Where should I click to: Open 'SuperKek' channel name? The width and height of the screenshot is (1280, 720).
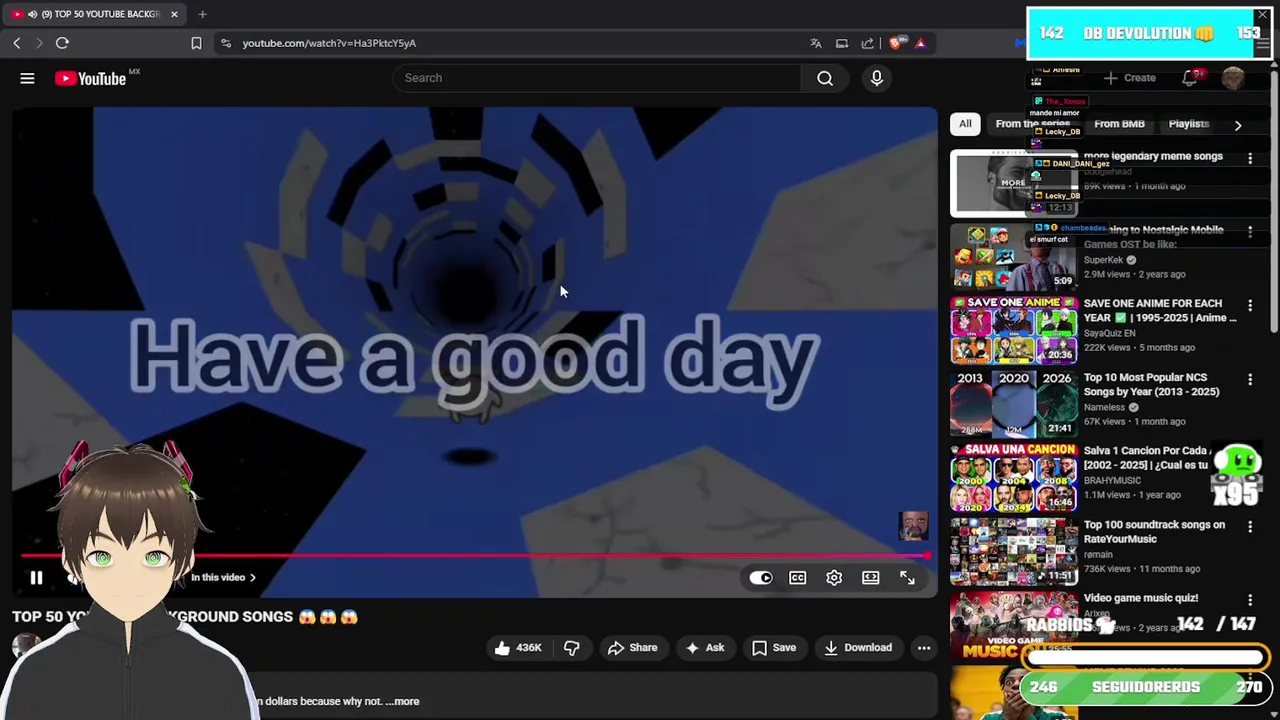[x=1103, y=260]
